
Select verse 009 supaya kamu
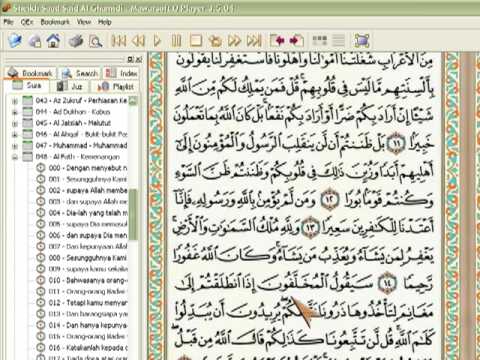tap(88, 269)
